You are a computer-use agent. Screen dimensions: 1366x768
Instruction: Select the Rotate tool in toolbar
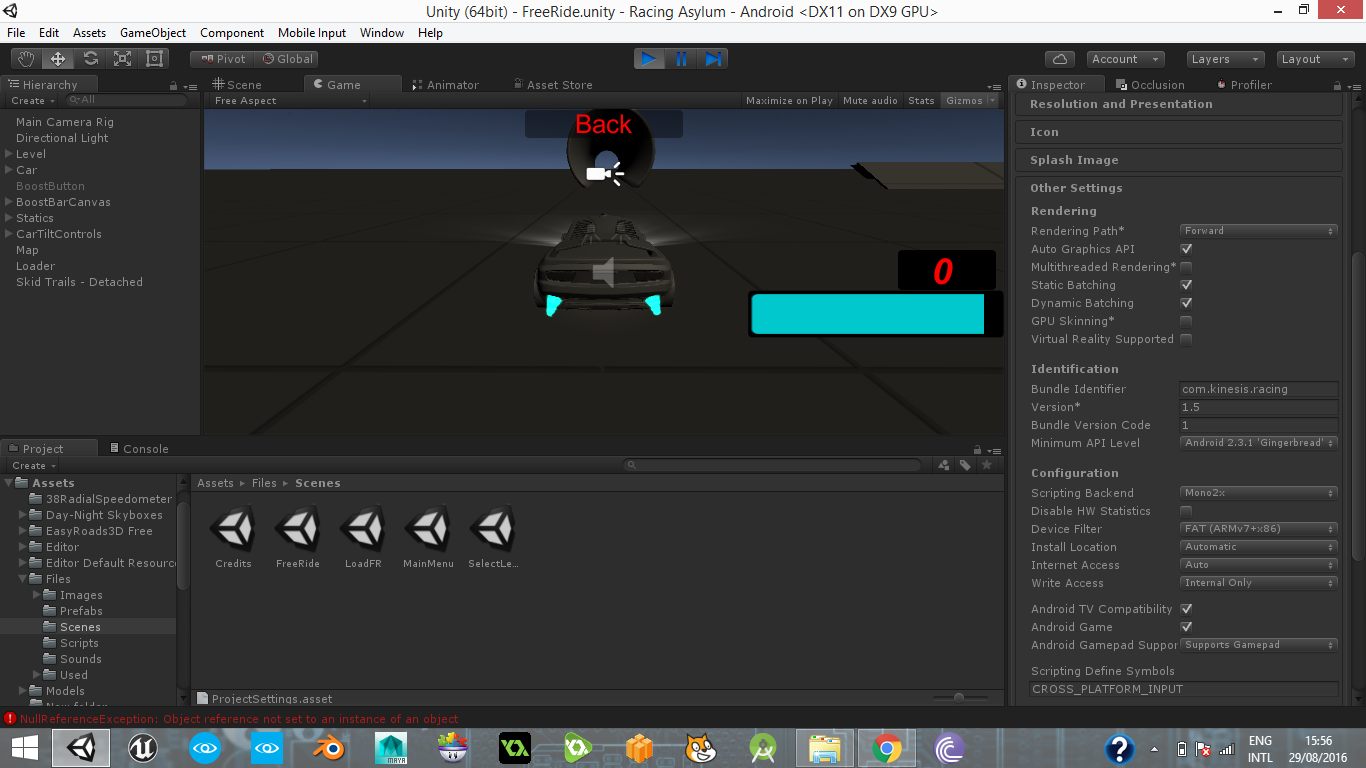coord(90,59)
